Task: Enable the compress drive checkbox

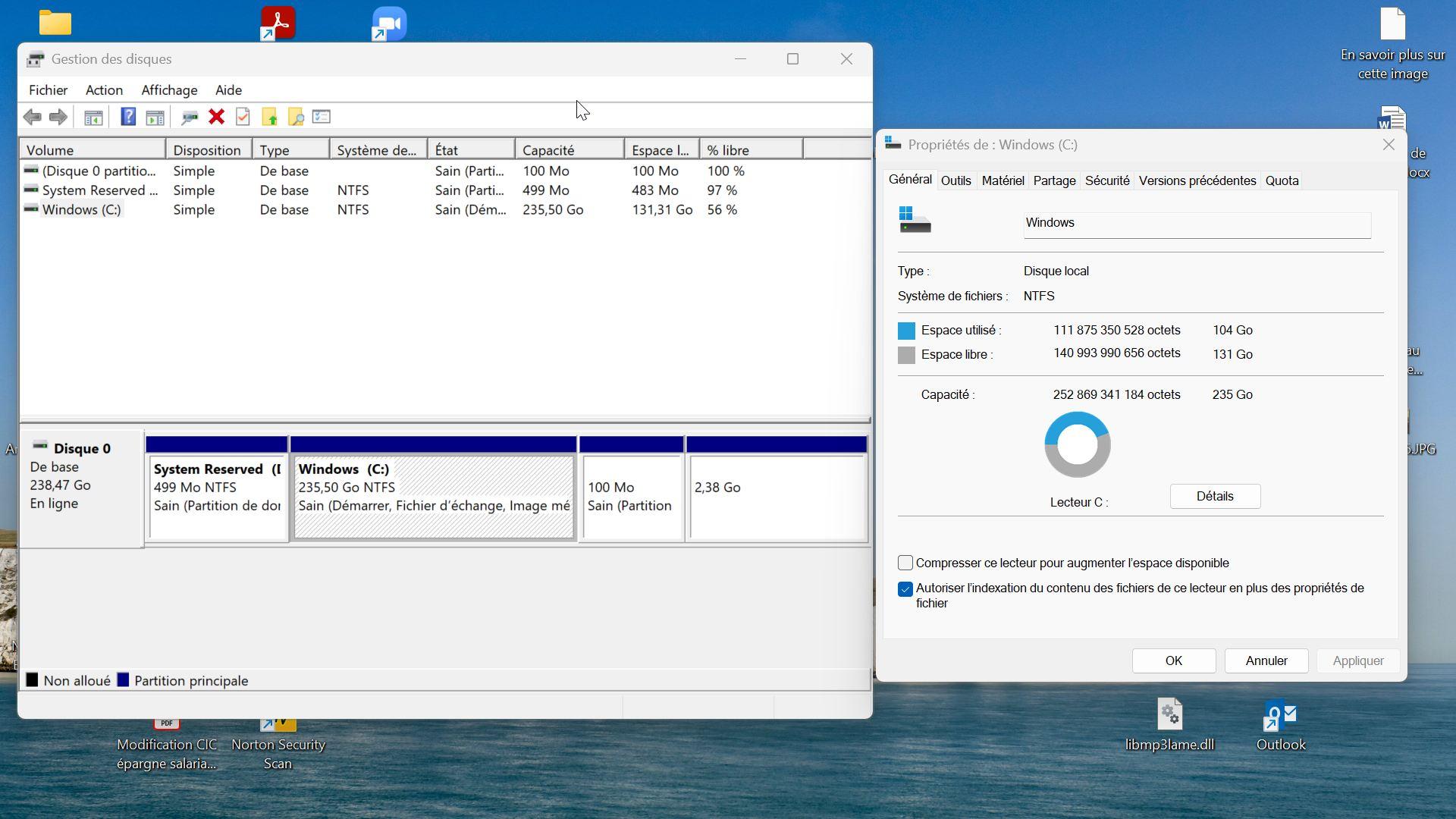Action: pos(905,563)
